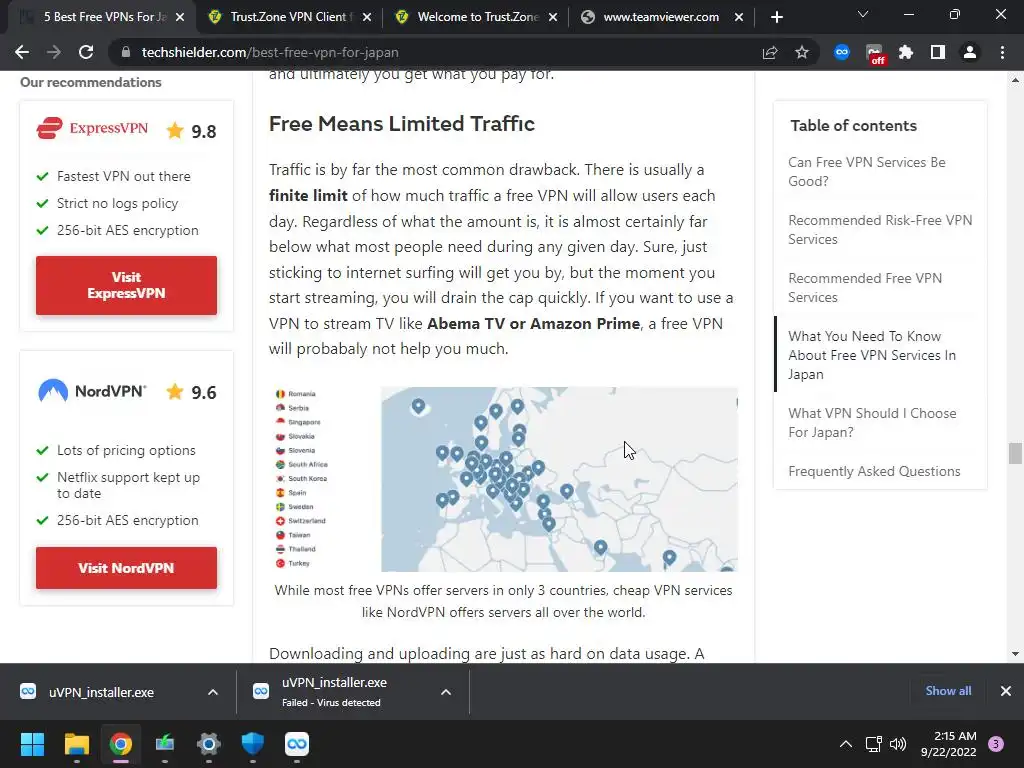Close the downloads bar
Viewport: 1024px width, 768px height.
pos(1006,691)
